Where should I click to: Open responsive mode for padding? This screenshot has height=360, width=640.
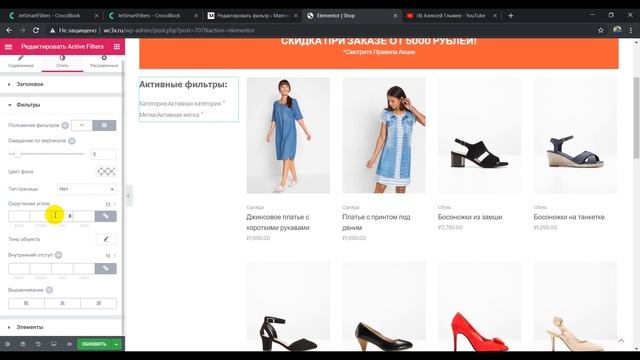(58, 255)
